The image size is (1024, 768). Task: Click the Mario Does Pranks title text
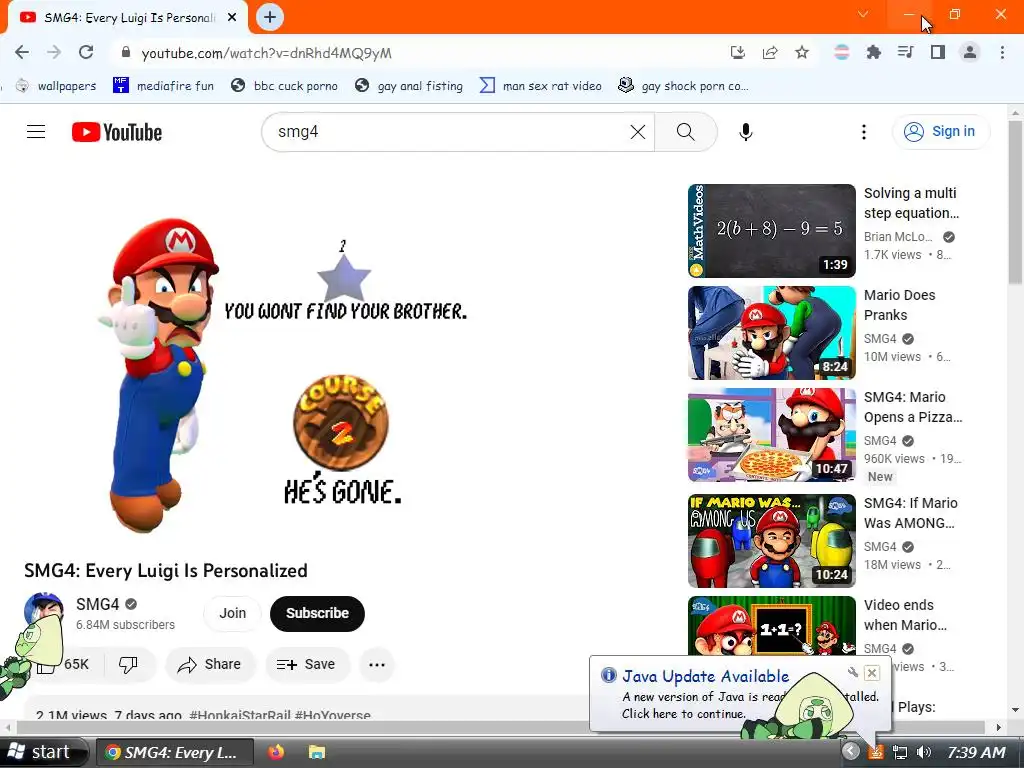pos(899,305)
